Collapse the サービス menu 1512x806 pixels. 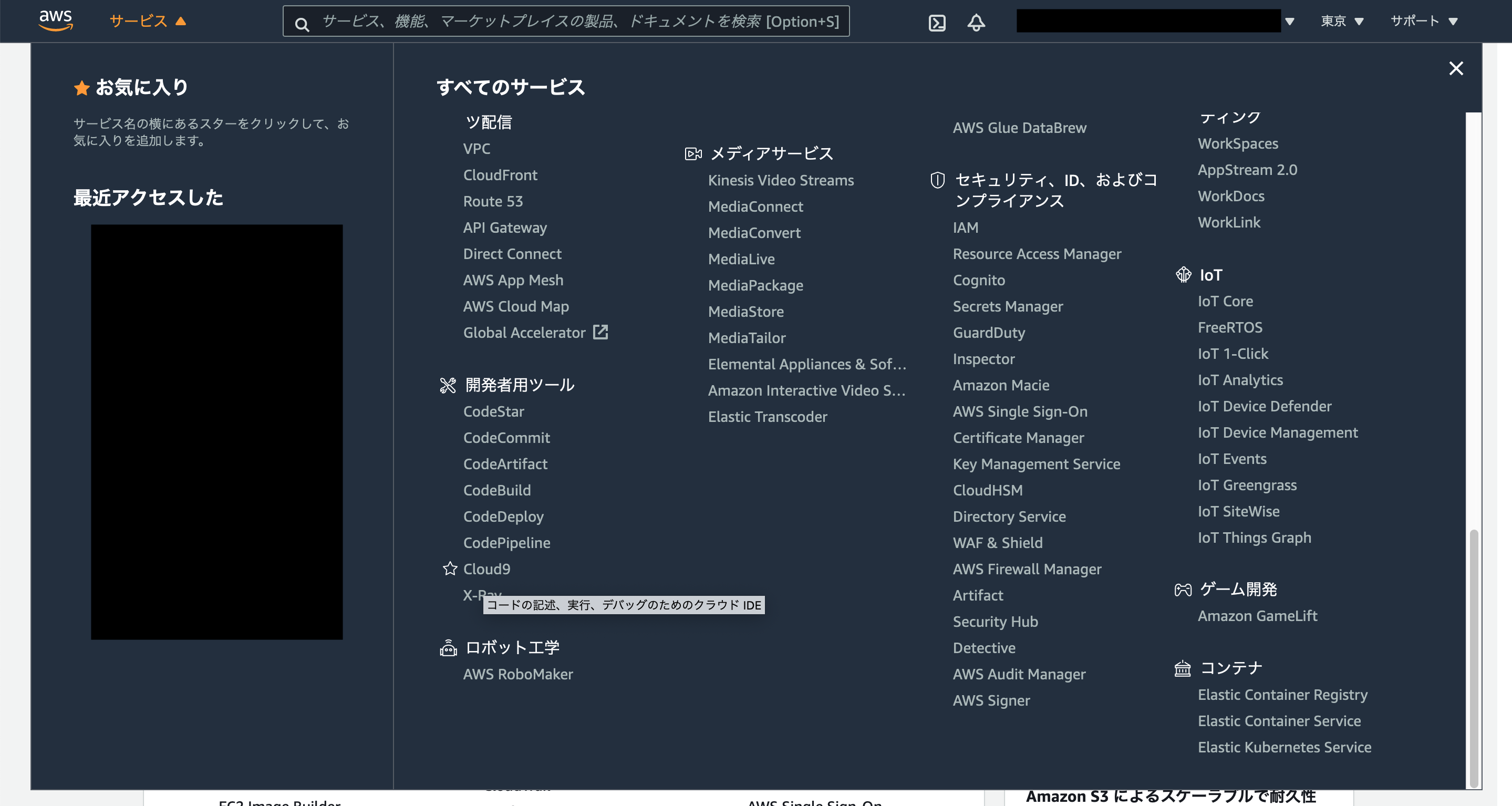[147, 21]
